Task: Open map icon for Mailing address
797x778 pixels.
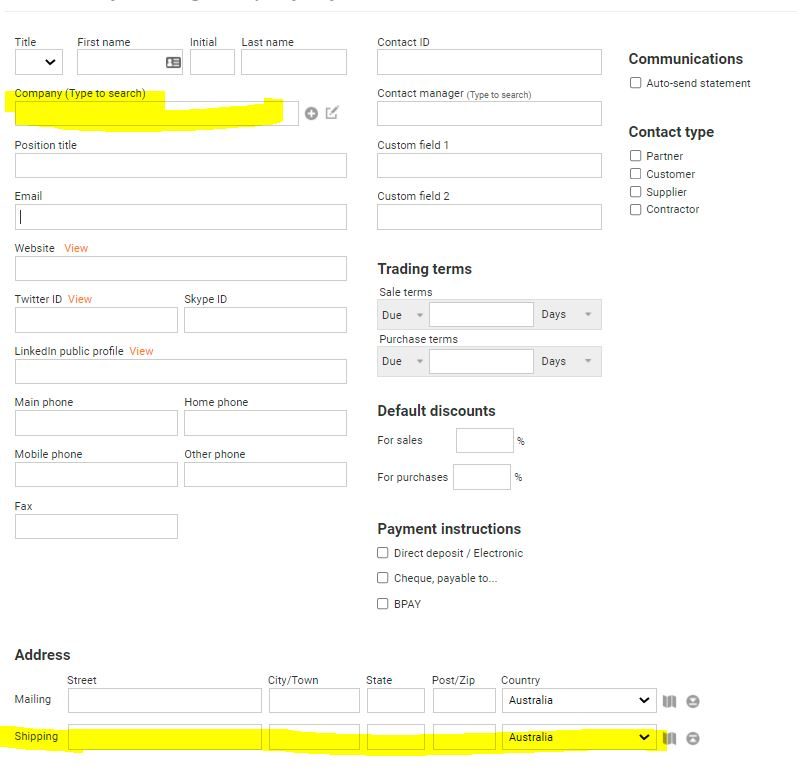Action: [669, 701]
